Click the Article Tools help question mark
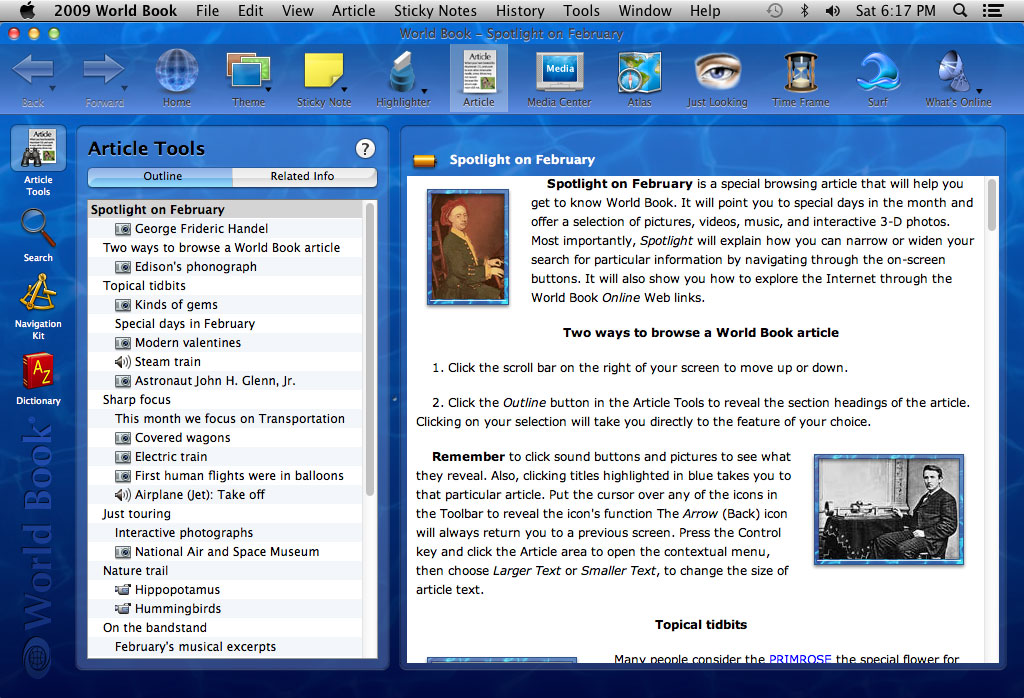Viewport: 1024px width, 698px height. [365, 149]
